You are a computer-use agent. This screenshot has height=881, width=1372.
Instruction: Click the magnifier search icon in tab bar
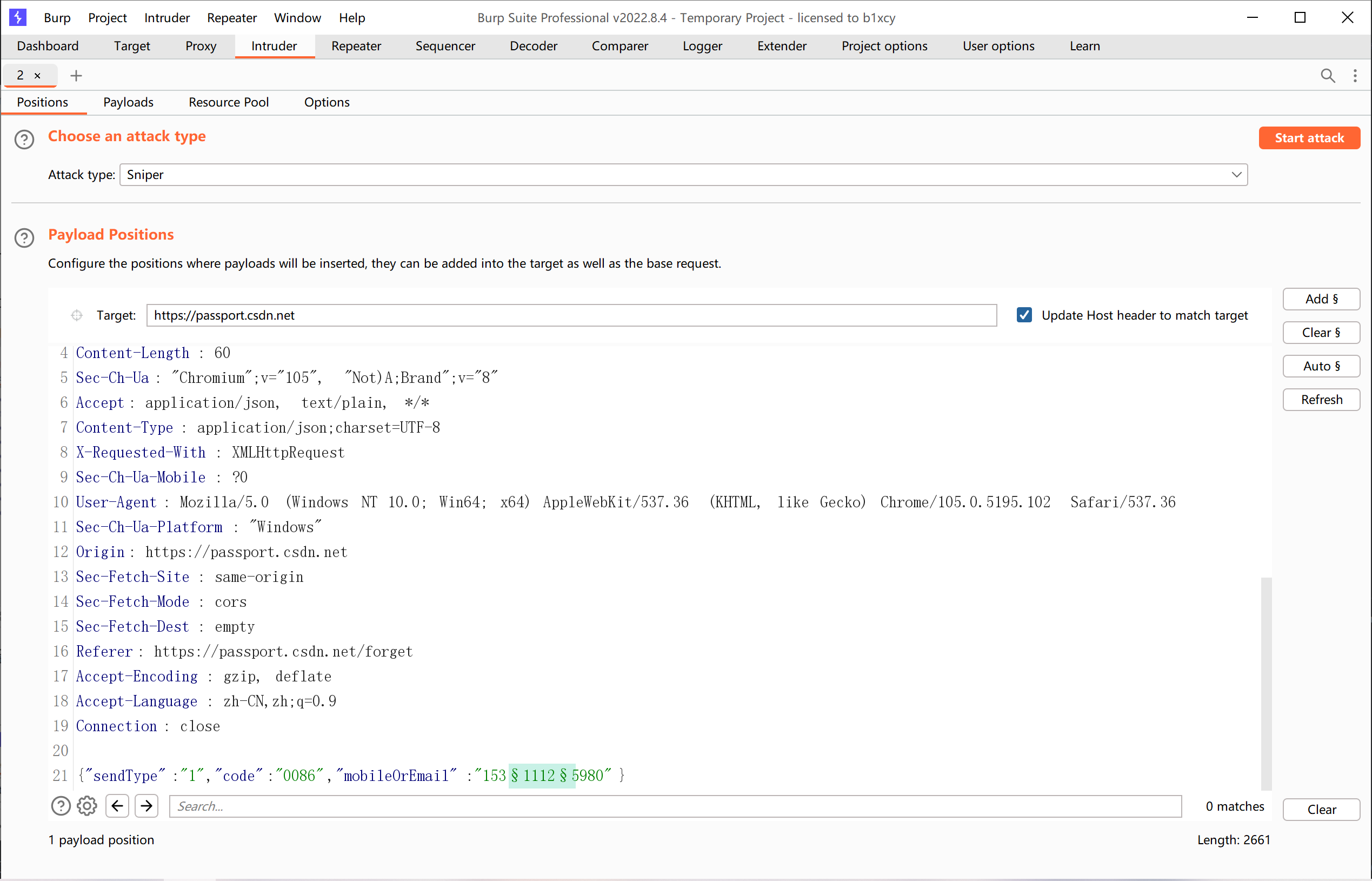[x=1328, y=76]
